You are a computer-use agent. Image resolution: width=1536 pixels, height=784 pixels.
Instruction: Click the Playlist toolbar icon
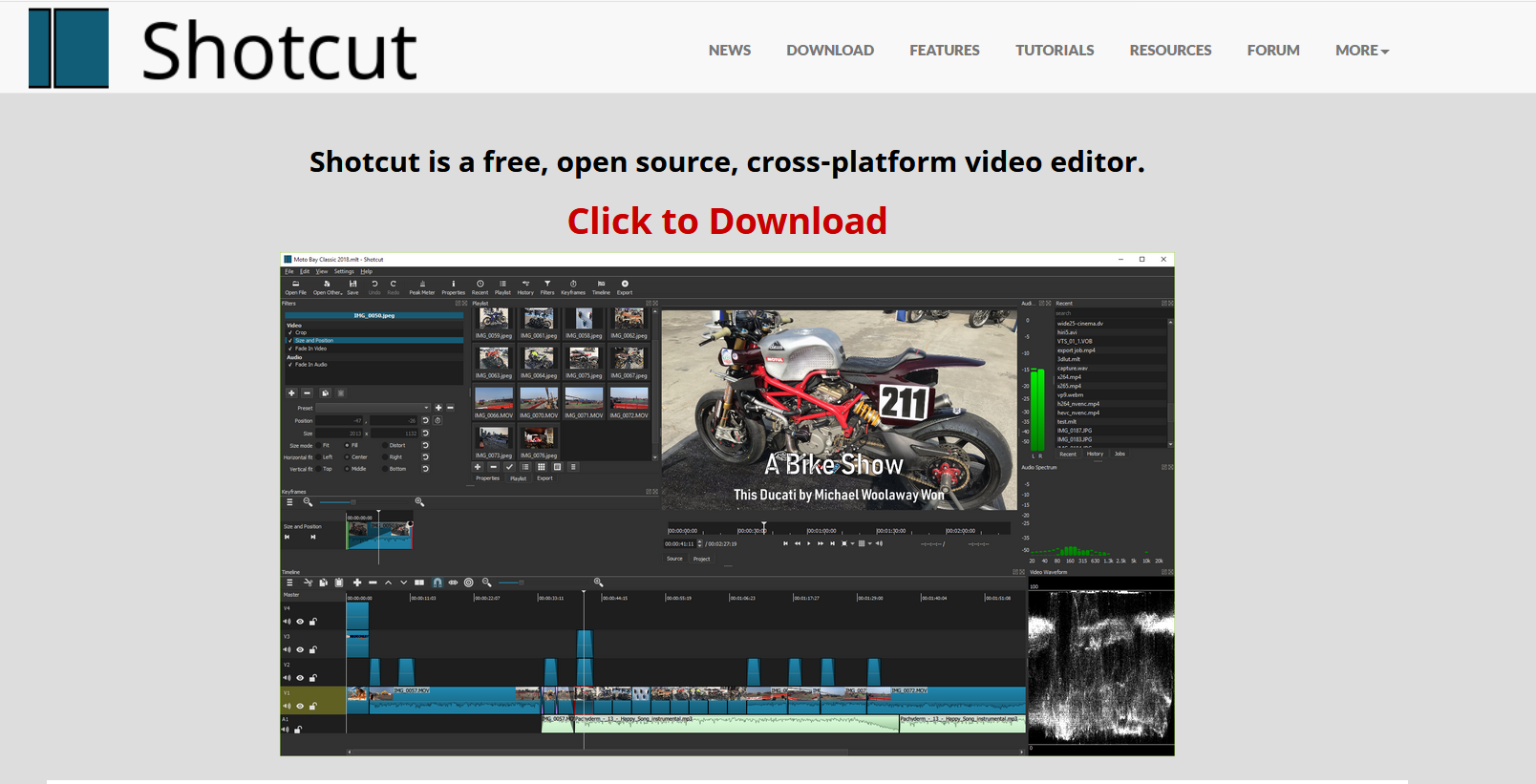coord(502,287)
